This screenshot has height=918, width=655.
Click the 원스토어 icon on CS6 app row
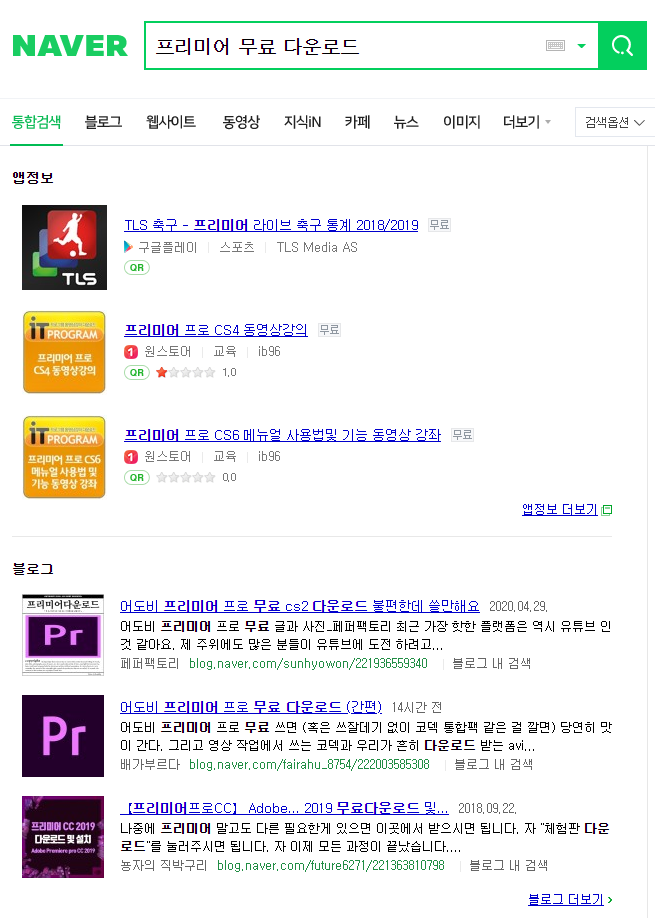click(x=131, y=456)
